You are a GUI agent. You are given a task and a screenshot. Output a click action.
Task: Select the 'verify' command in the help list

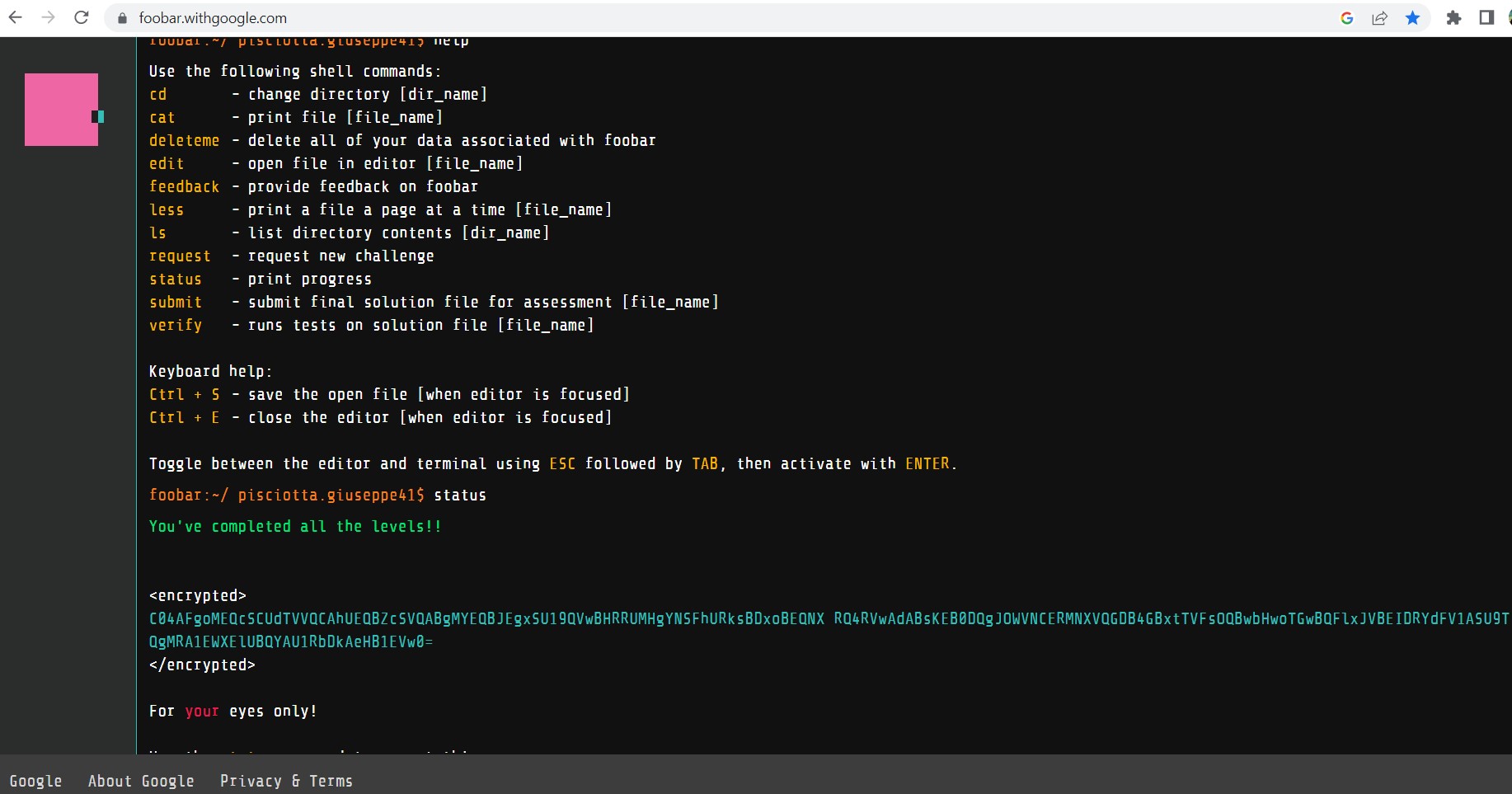(176, 326)
